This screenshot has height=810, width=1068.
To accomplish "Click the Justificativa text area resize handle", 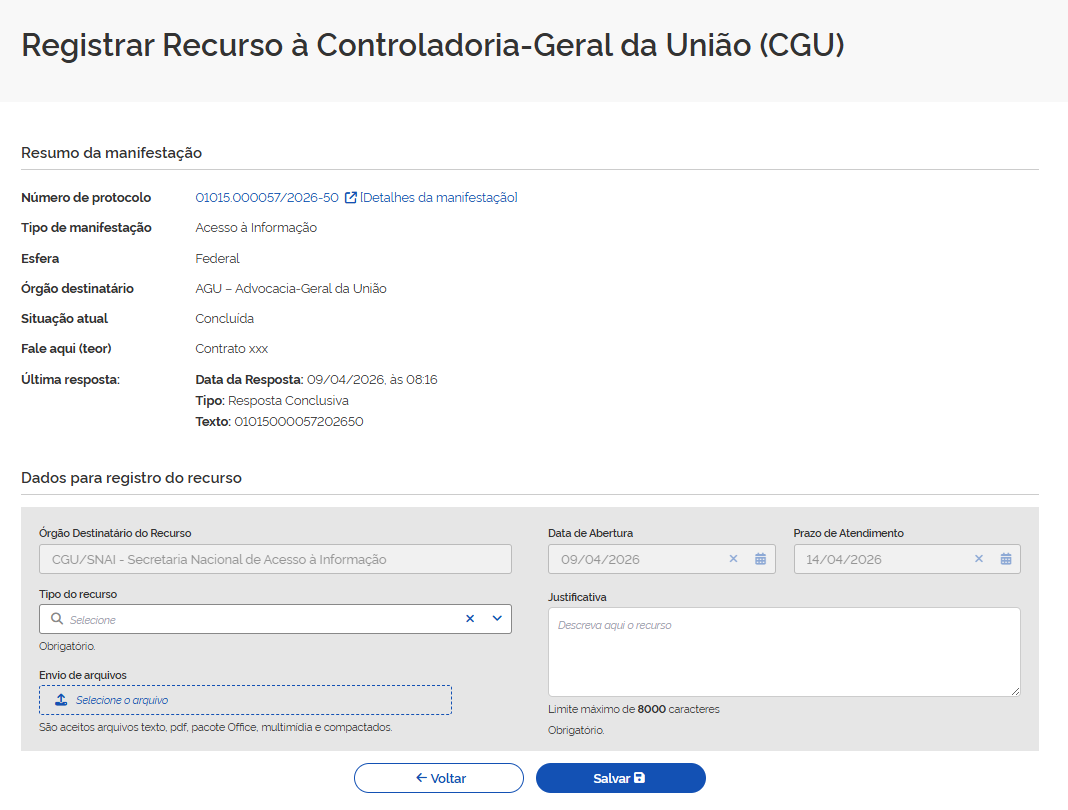I will (1015, 691).
